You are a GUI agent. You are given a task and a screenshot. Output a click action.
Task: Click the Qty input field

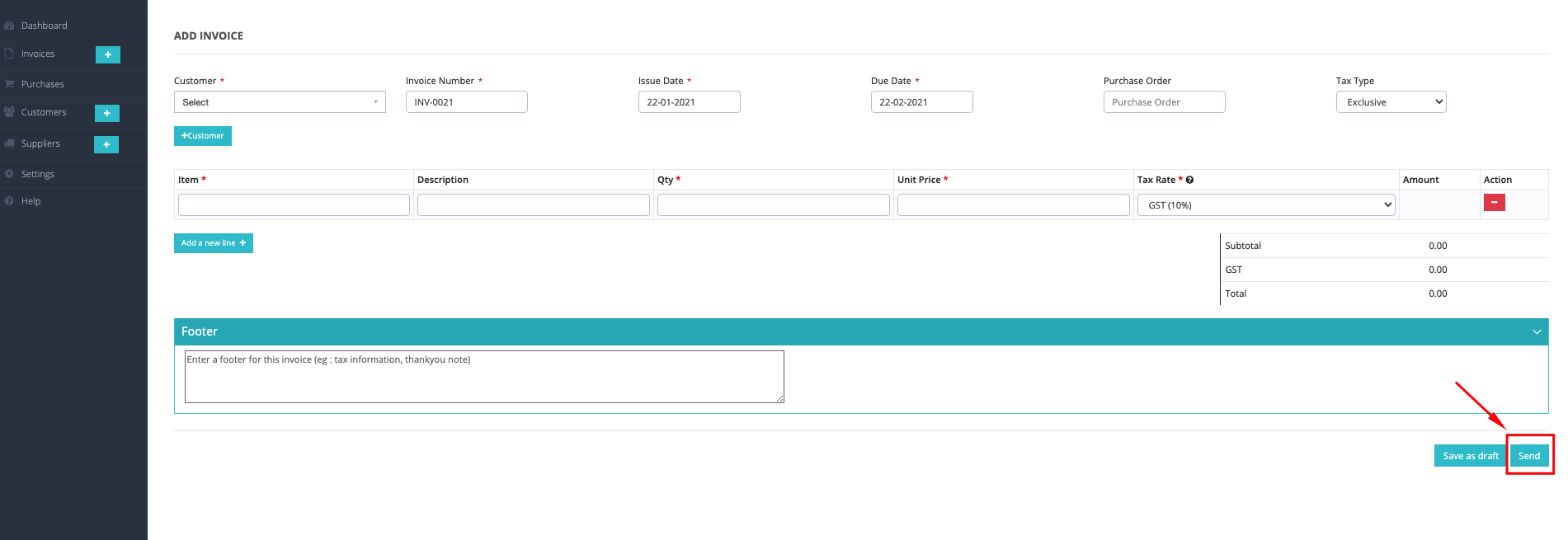774,205
